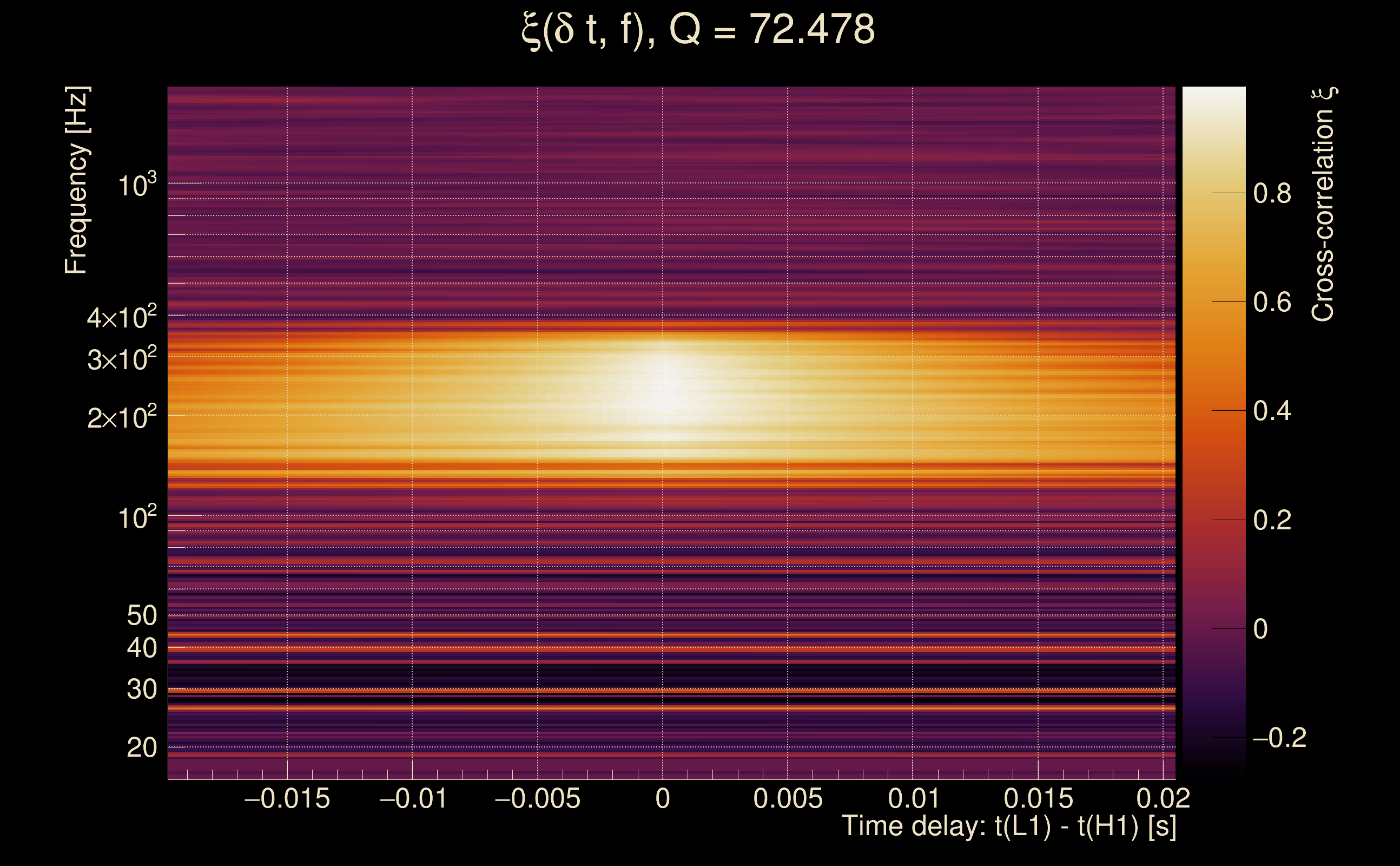Screen dimensions: 1400x866
Task: Click the 0.4 colorbar tick label
Action: [x=1272, y=411]
